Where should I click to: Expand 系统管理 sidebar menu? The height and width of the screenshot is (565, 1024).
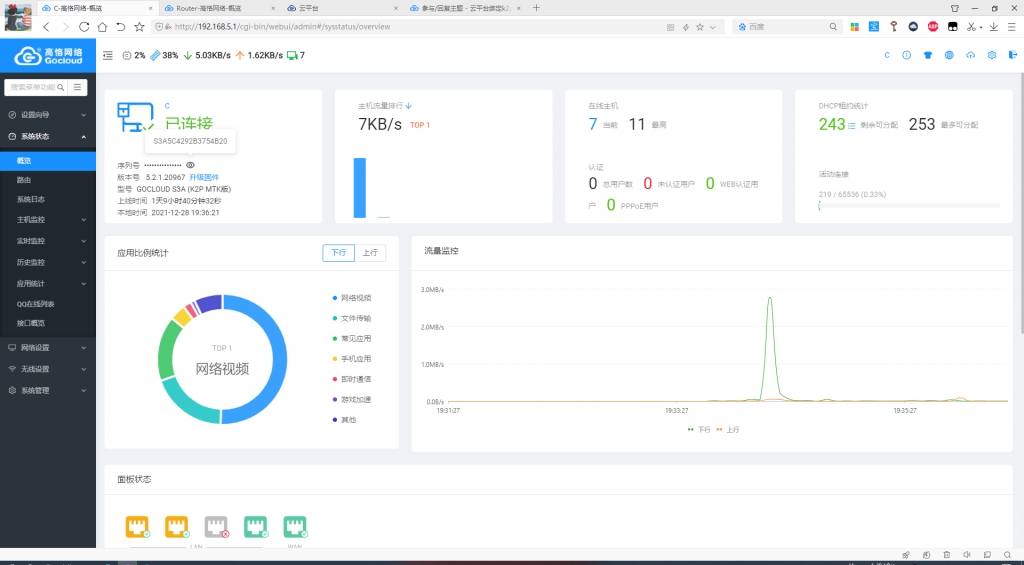point(48,391)
